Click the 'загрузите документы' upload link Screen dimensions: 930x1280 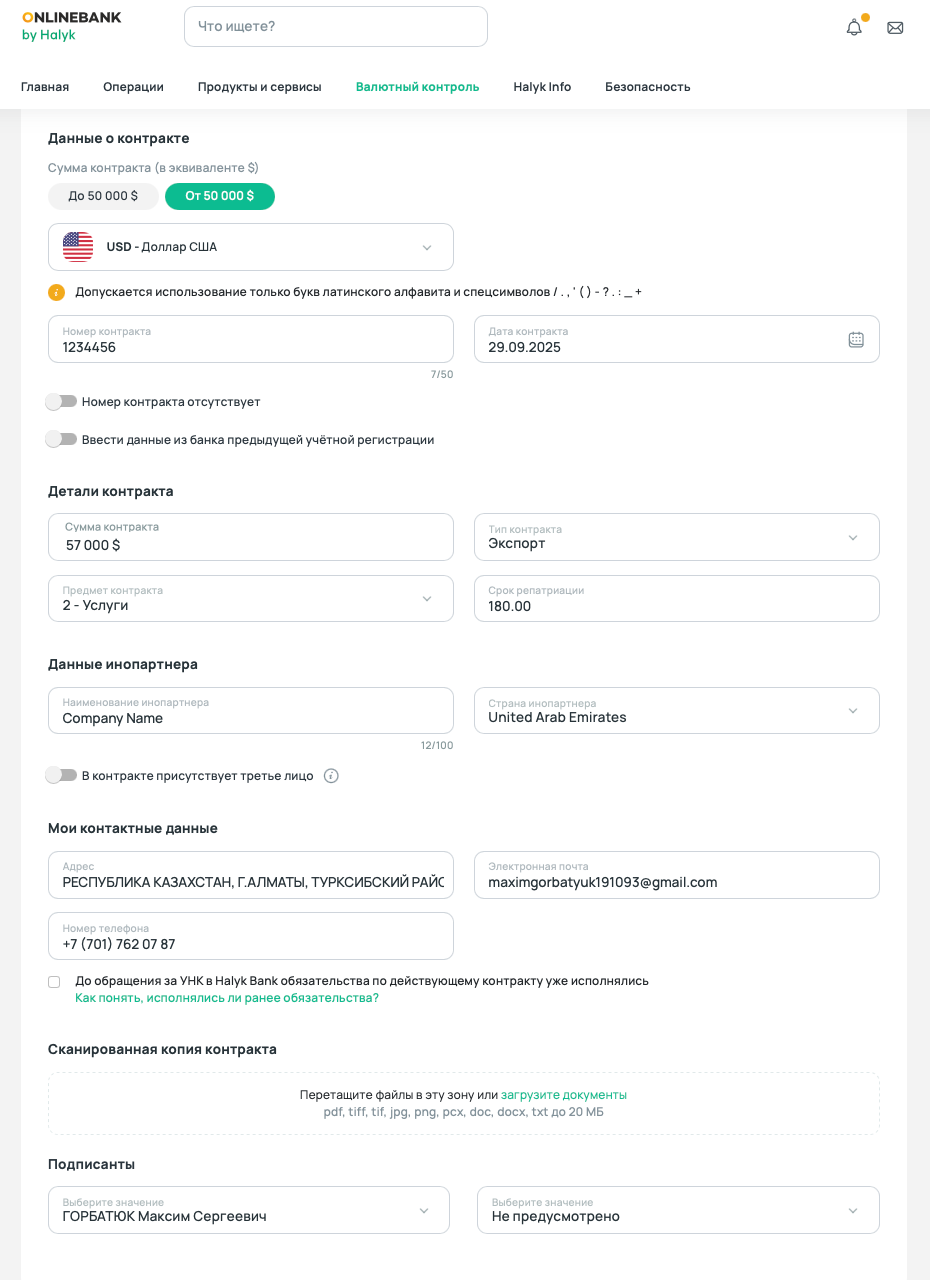[x=564, y=1095]
